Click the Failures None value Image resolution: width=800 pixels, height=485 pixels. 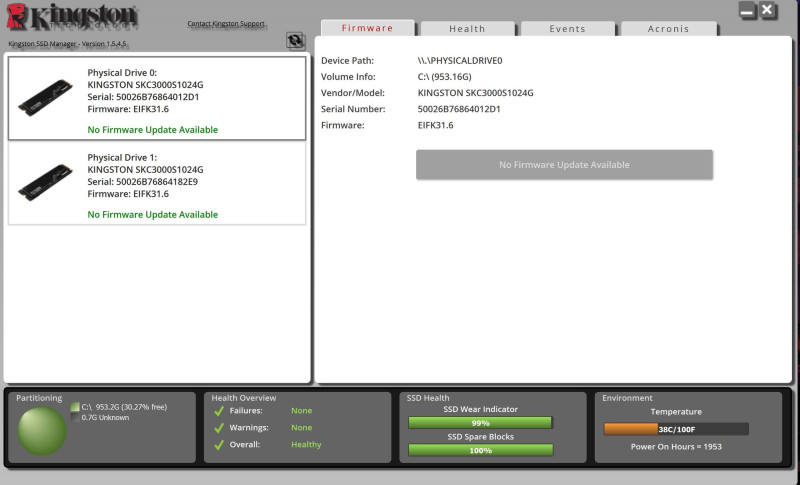tap(302, 411)
